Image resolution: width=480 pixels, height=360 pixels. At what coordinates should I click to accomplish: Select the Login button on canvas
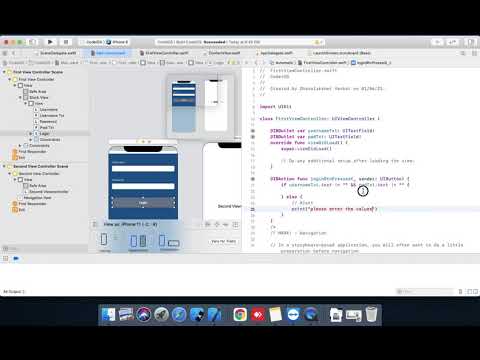click(x=143, y=203)
